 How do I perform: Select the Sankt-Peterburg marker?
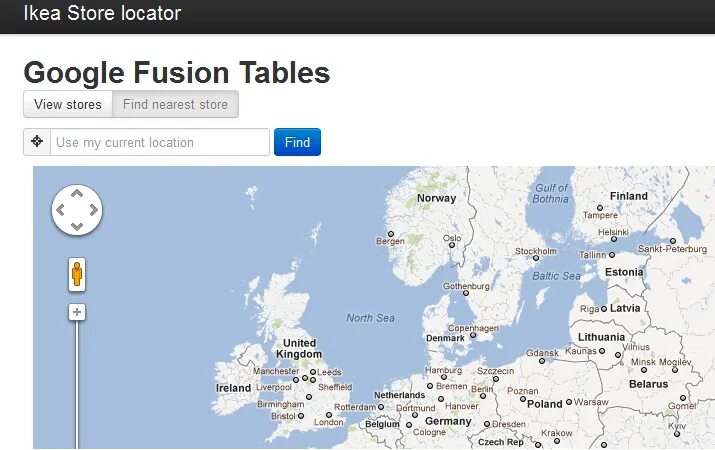point(673,241)
